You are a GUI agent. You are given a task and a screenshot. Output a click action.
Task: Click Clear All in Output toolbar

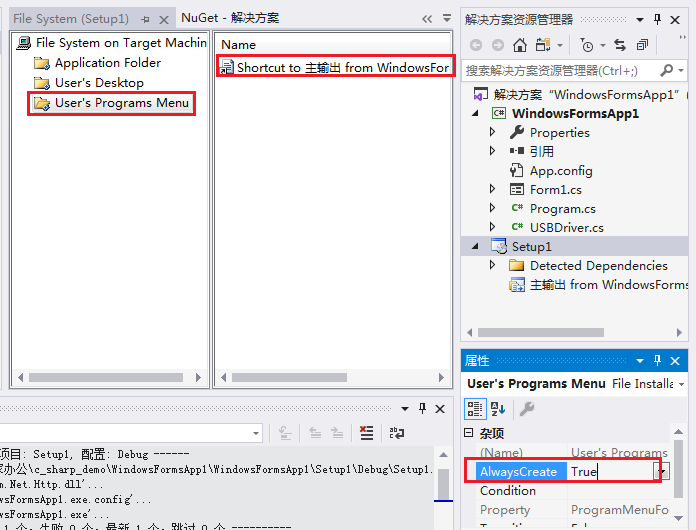[x=366, y=433]
